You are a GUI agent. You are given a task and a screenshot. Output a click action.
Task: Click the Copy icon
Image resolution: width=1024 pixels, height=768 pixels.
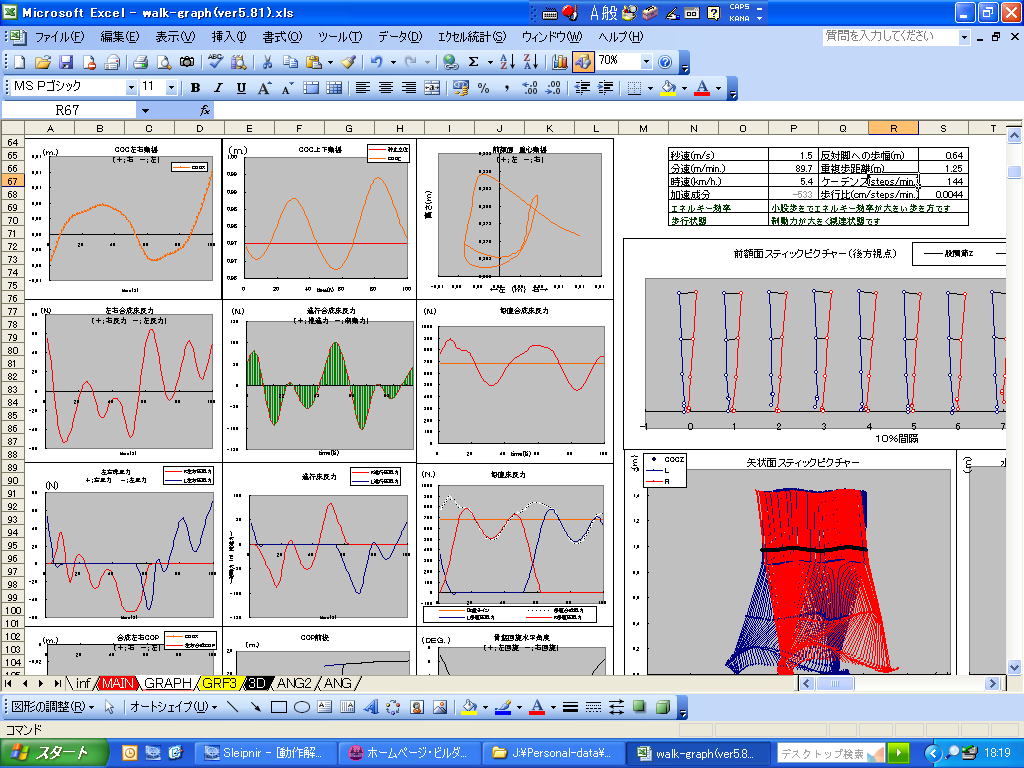(290, 62)
